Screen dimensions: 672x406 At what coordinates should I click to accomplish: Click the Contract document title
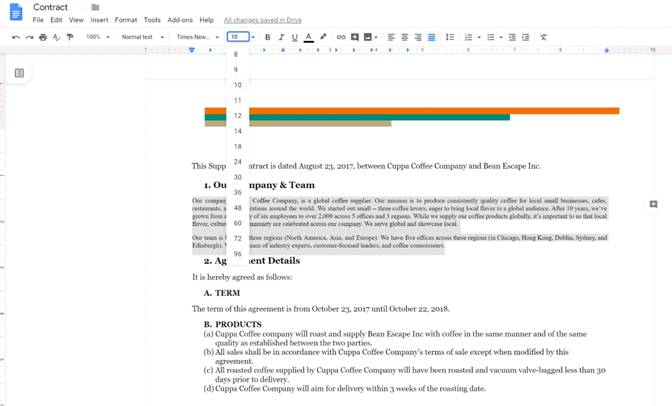[x=51, y=7]
